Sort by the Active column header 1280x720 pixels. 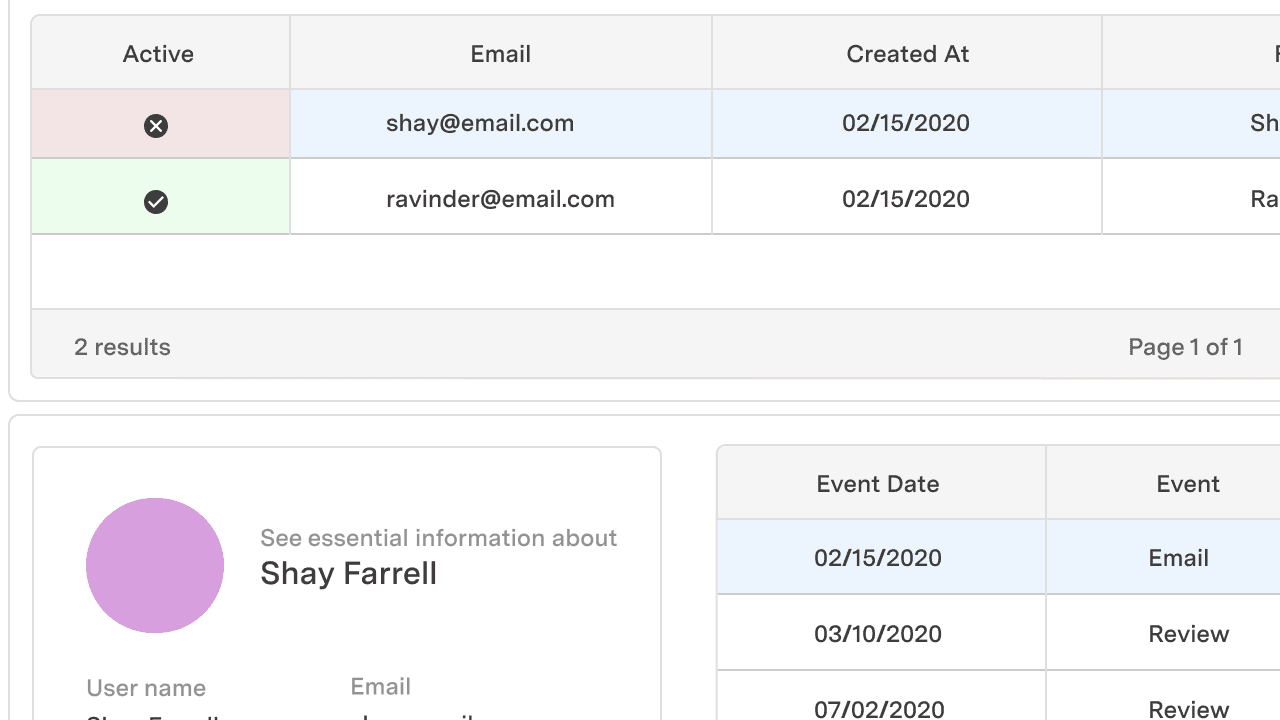click(x=160, y=54)
